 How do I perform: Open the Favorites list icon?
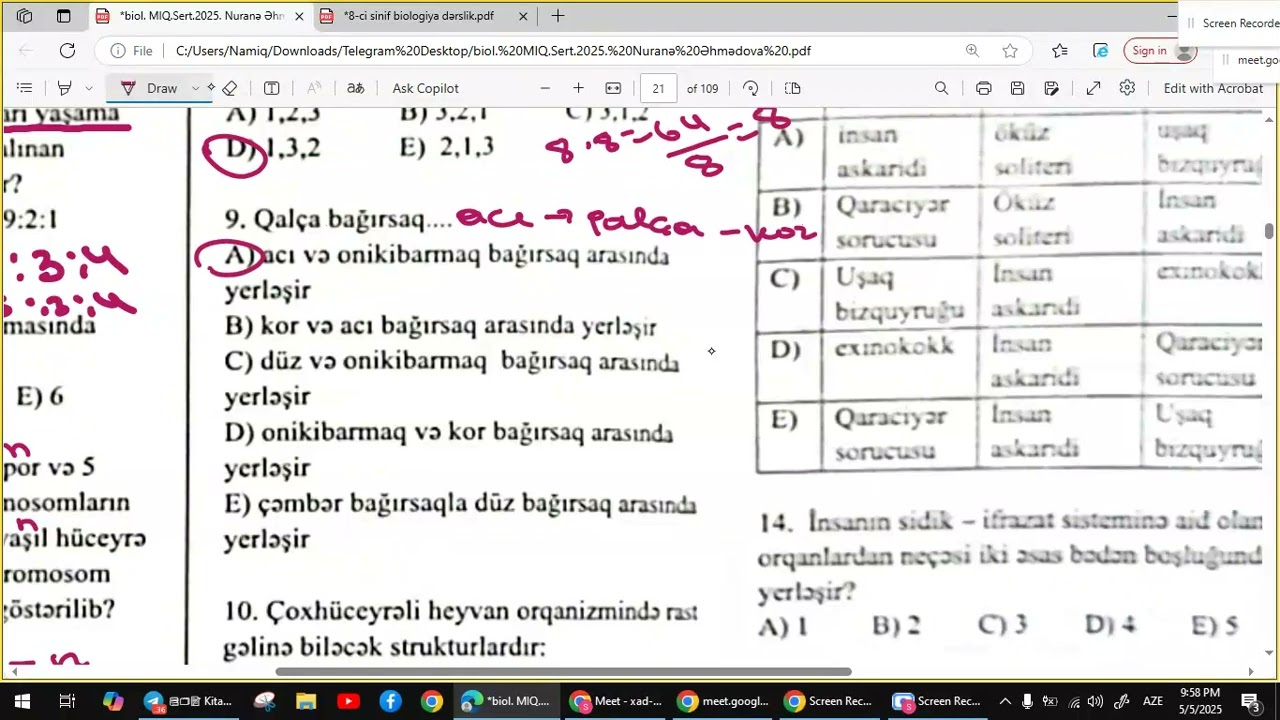[1060, 51]
